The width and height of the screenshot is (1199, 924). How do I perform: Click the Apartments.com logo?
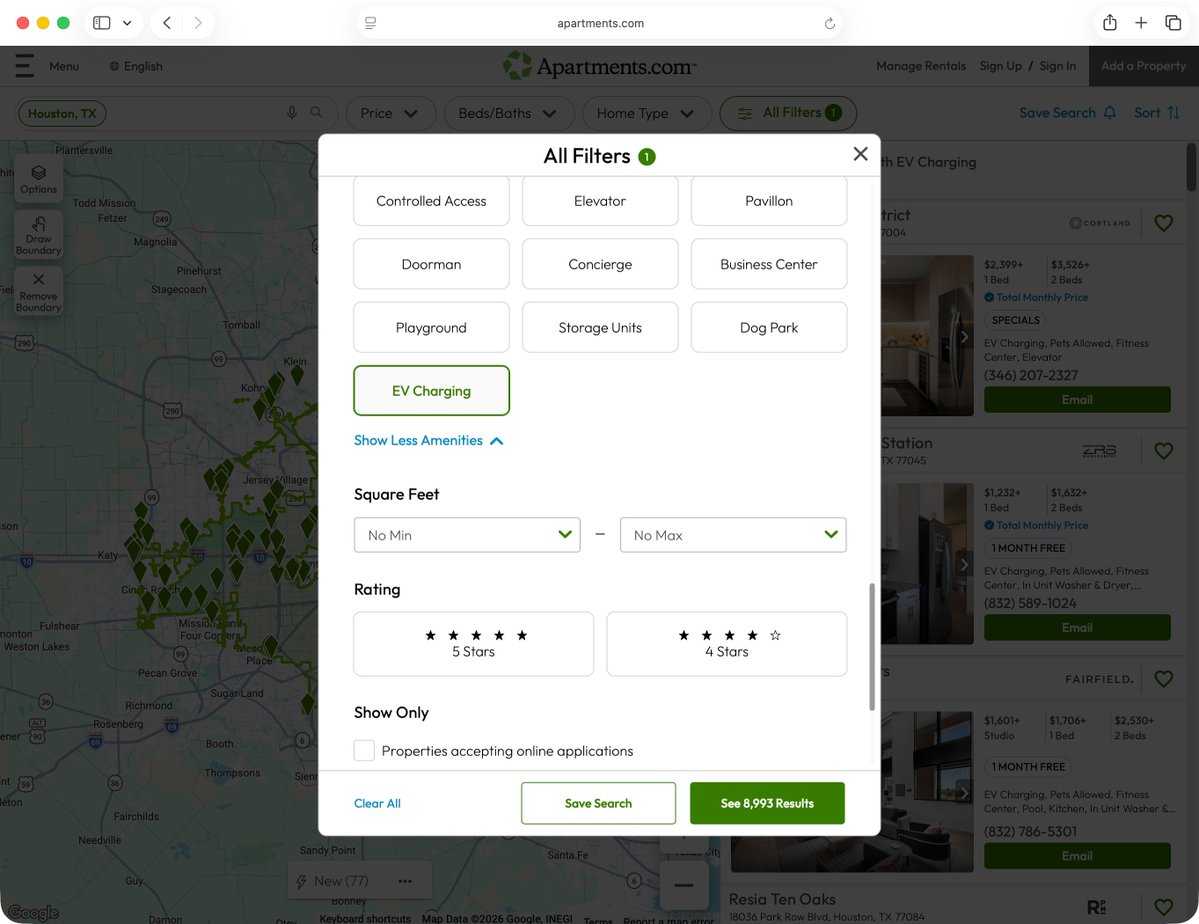pos(600,67)
